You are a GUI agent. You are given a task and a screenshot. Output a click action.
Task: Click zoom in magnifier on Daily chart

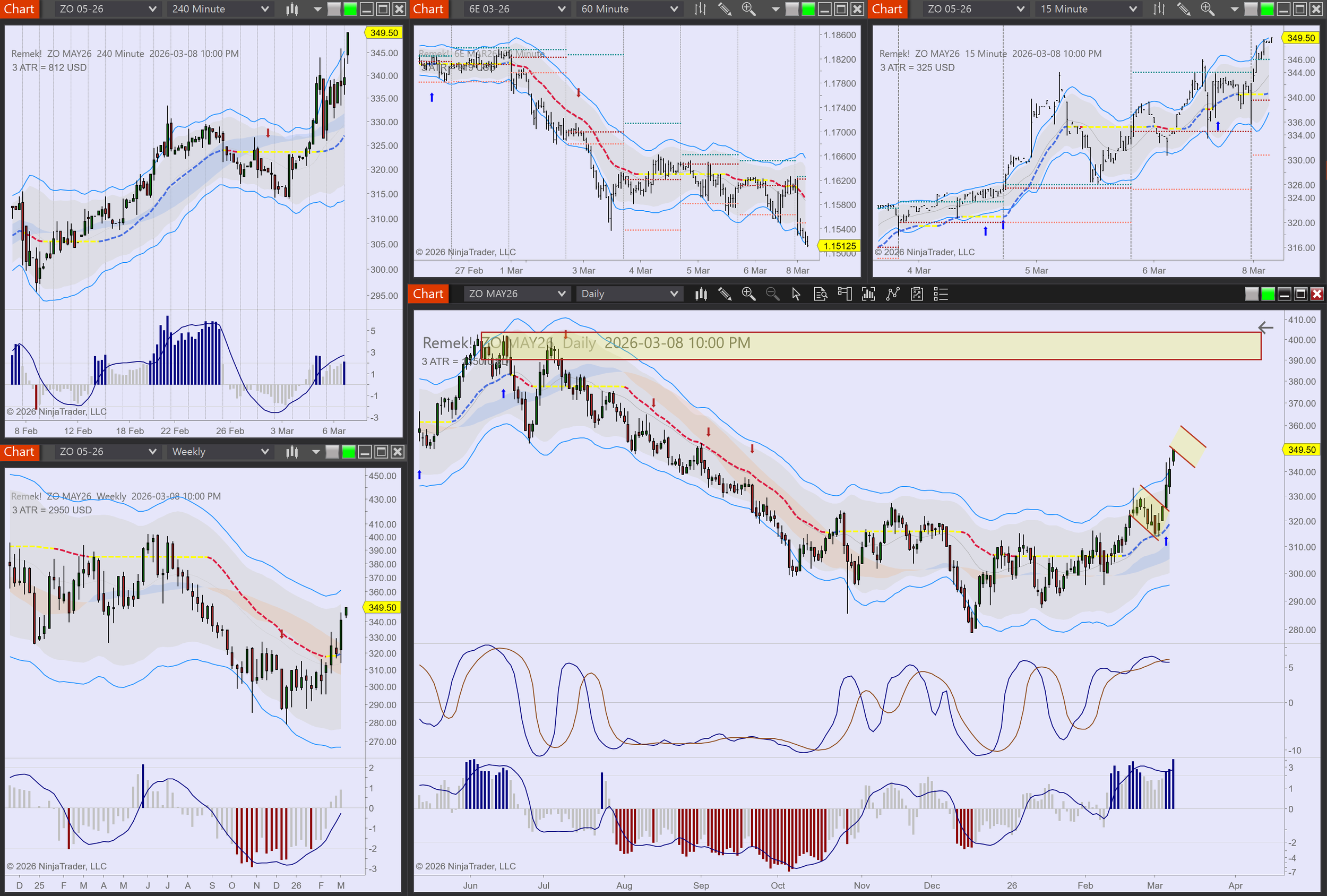click(x=748, y=294)
